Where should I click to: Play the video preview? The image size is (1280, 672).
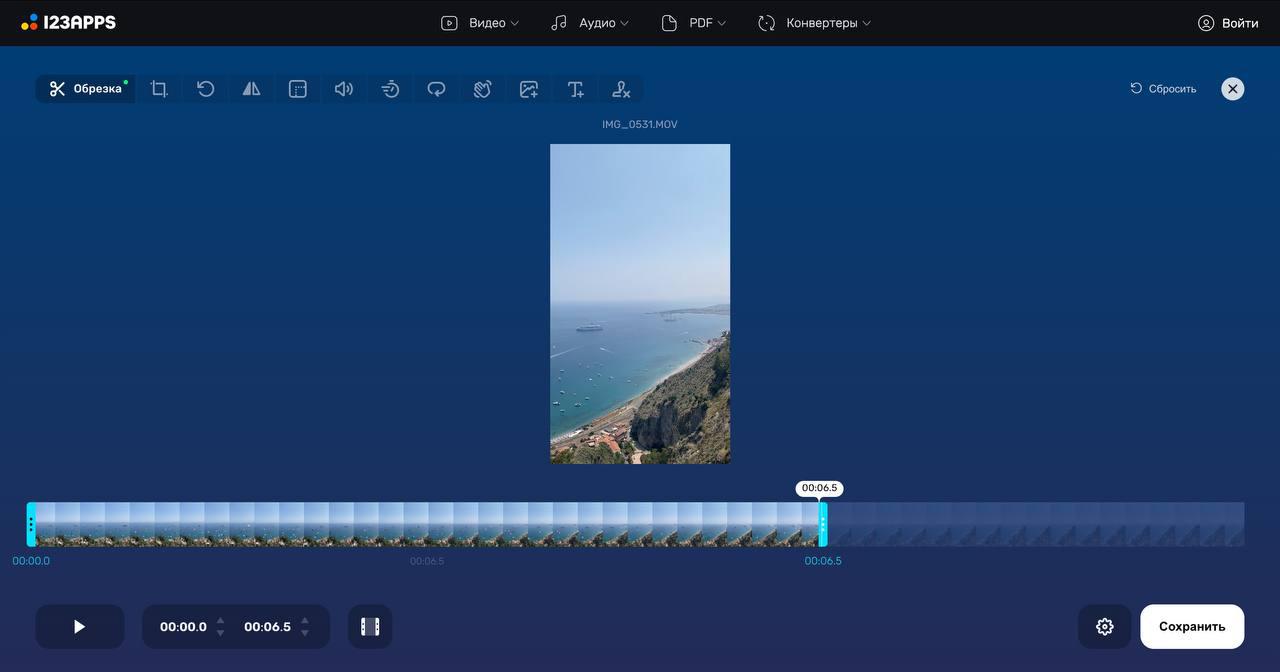coord(80,626)
